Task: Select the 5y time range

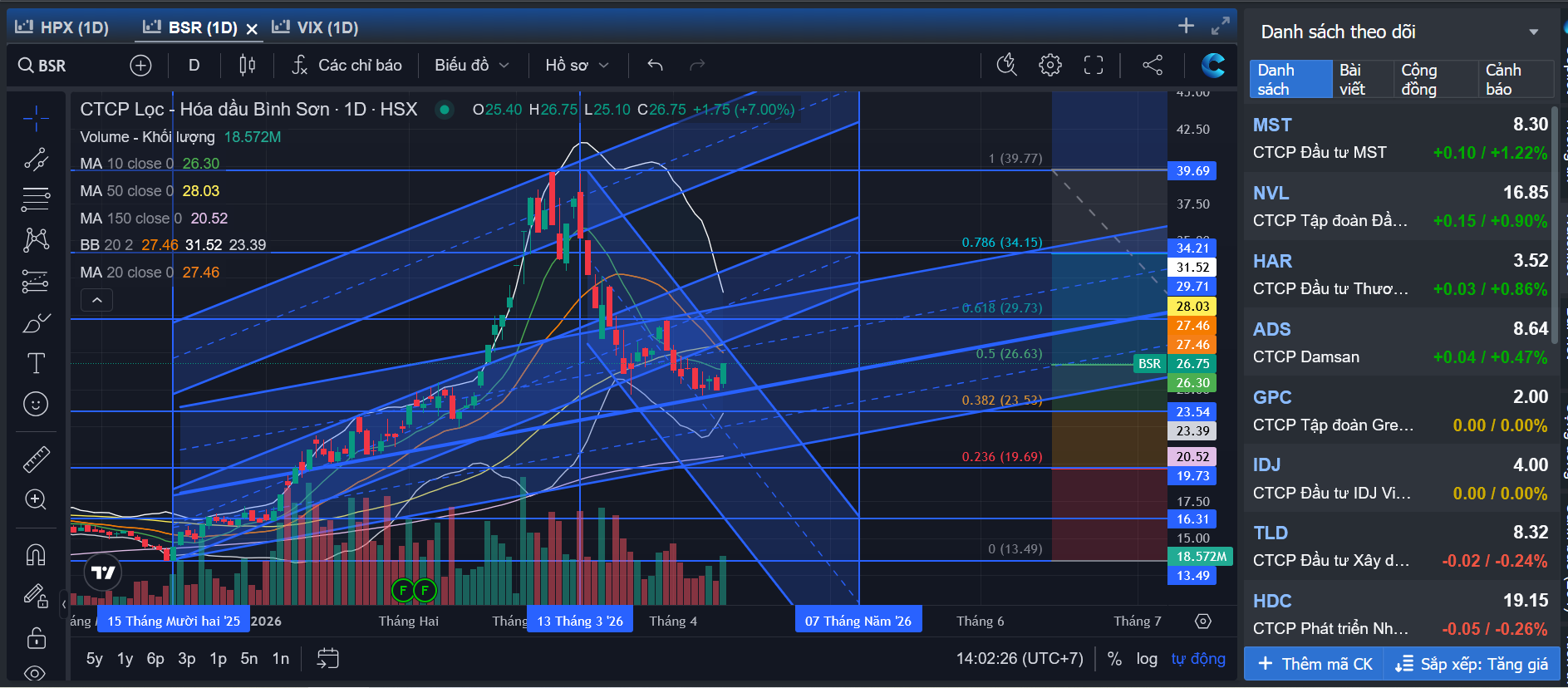Action: (95, 659)
